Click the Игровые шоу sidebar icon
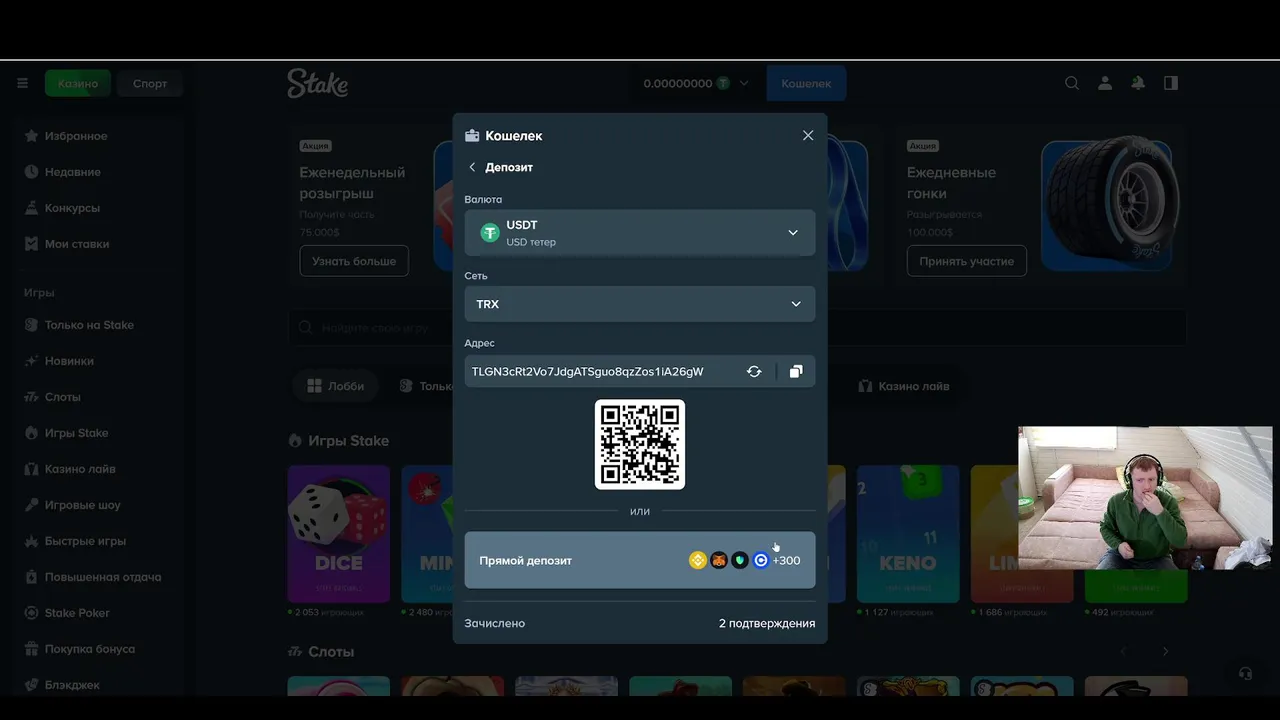1280x720 pixels. [31, 505]
